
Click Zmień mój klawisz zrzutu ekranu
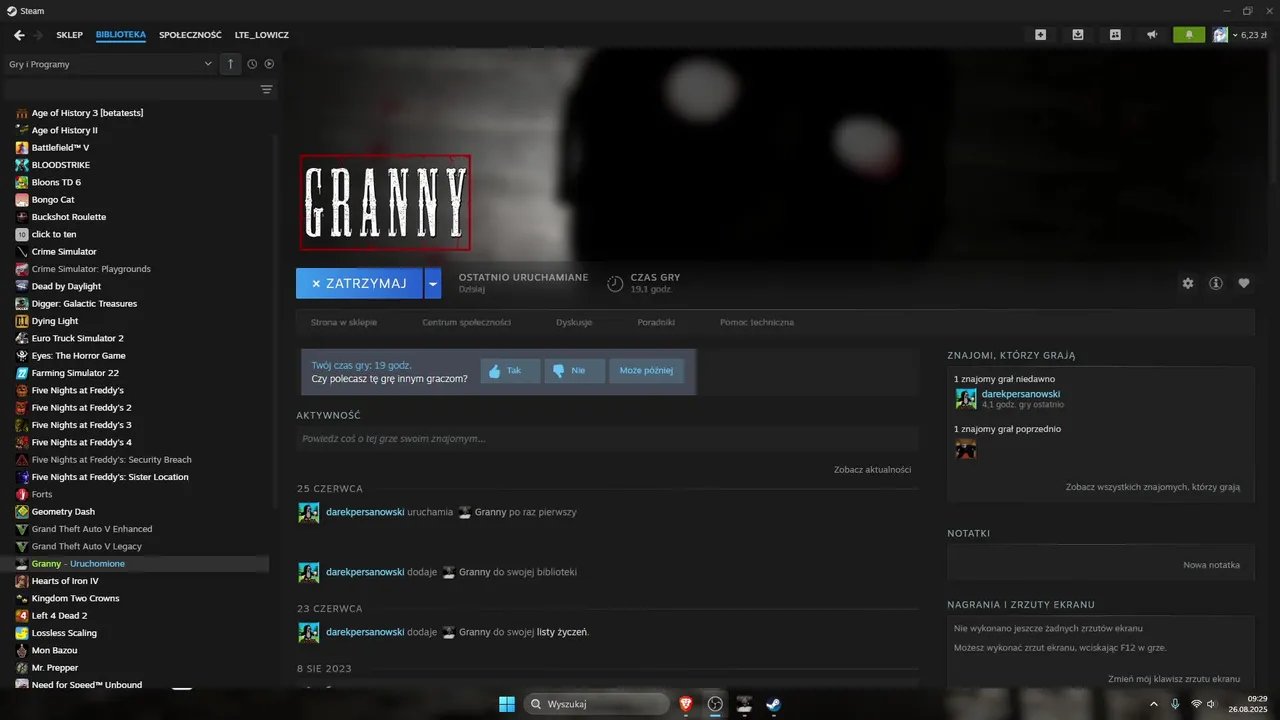pyautogui.click(x=1174, y=679)
